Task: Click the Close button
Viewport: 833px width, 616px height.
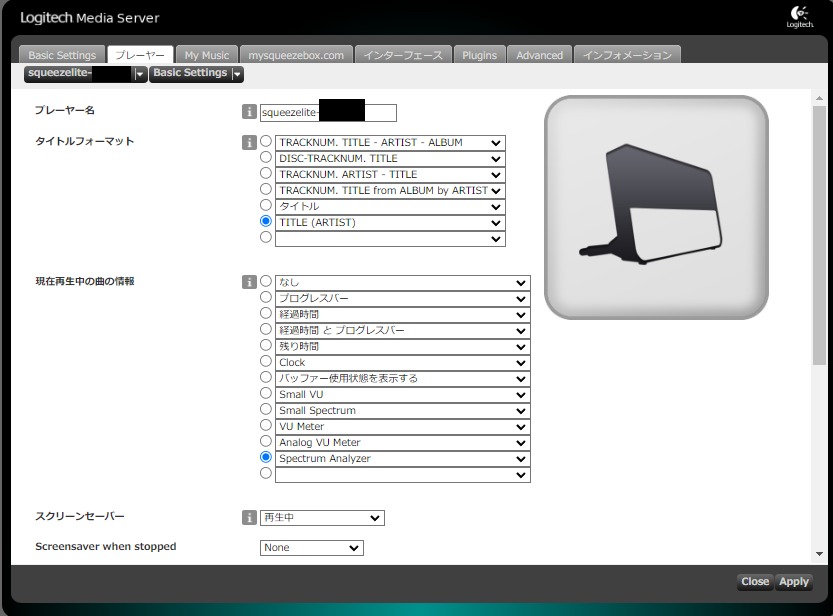Action: click(755, 582)
